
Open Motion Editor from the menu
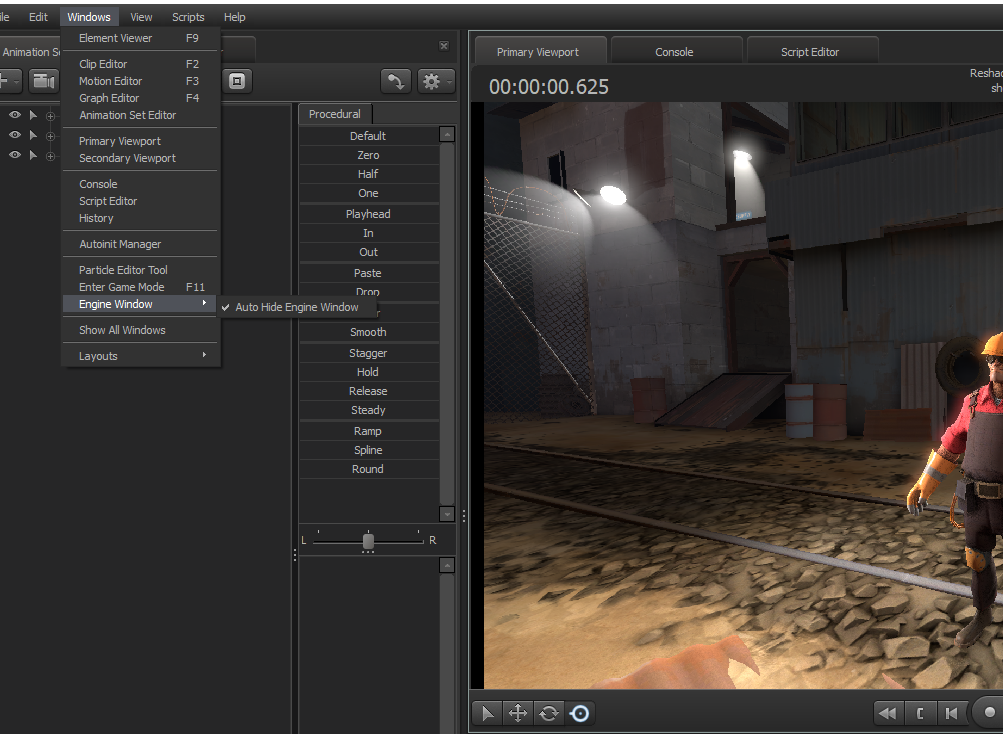140,81
